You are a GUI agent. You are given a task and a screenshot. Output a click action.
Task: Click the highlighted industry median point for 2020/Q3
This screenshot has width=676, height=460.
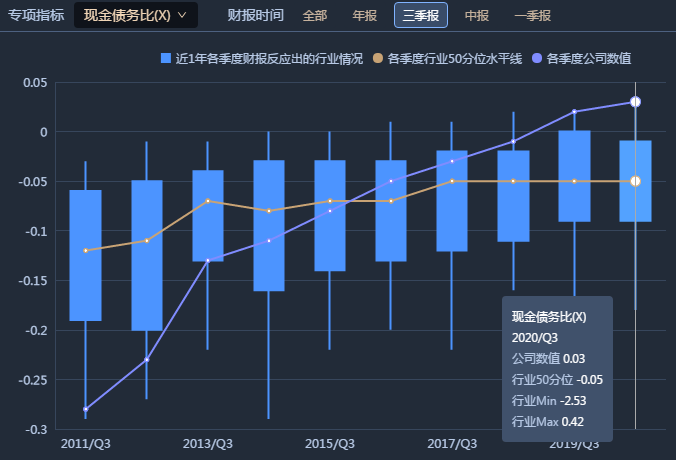(635, 181)
